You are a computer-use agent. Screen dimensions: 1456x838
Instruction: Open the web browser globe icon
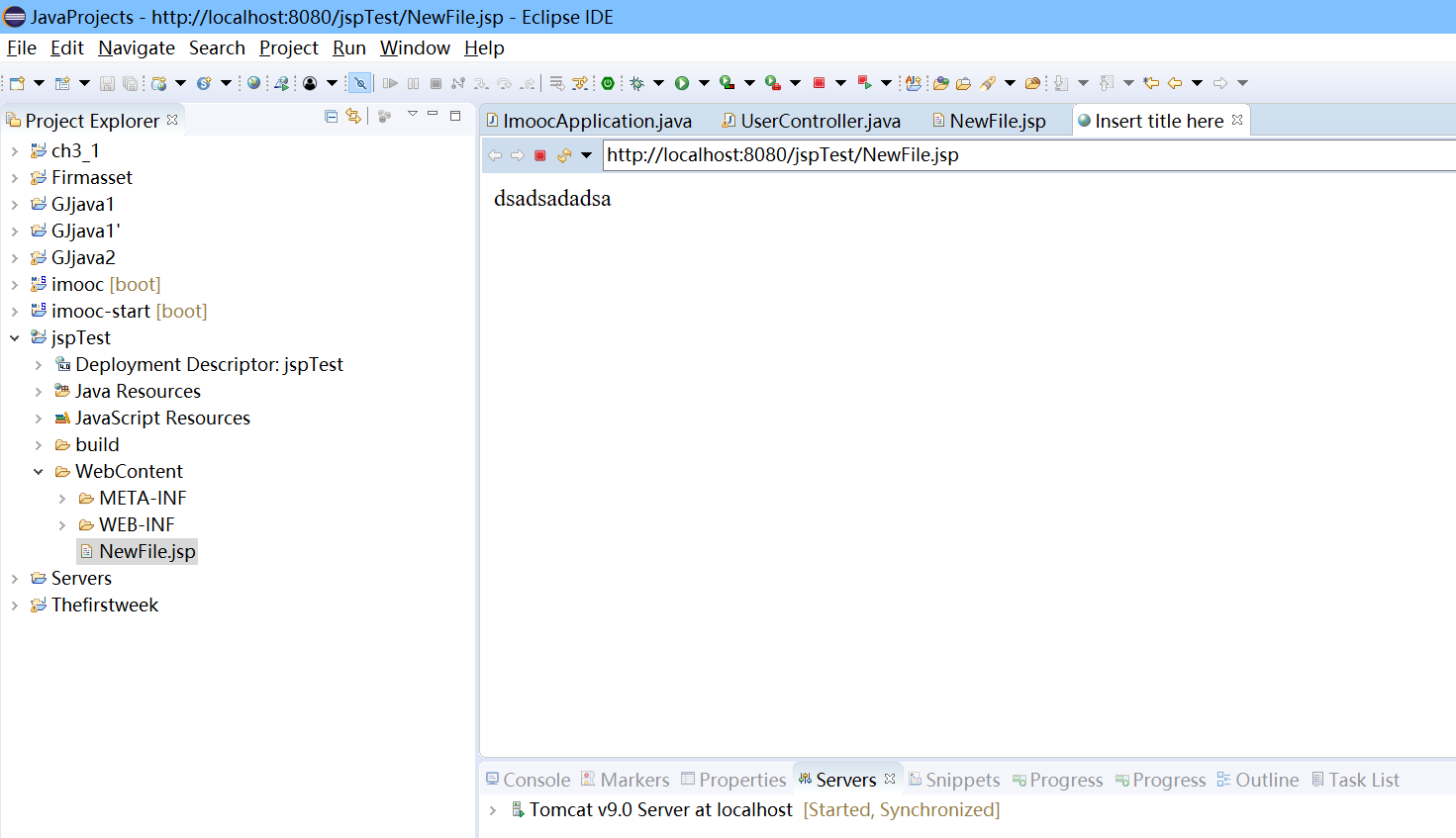[x=253, y=83]
